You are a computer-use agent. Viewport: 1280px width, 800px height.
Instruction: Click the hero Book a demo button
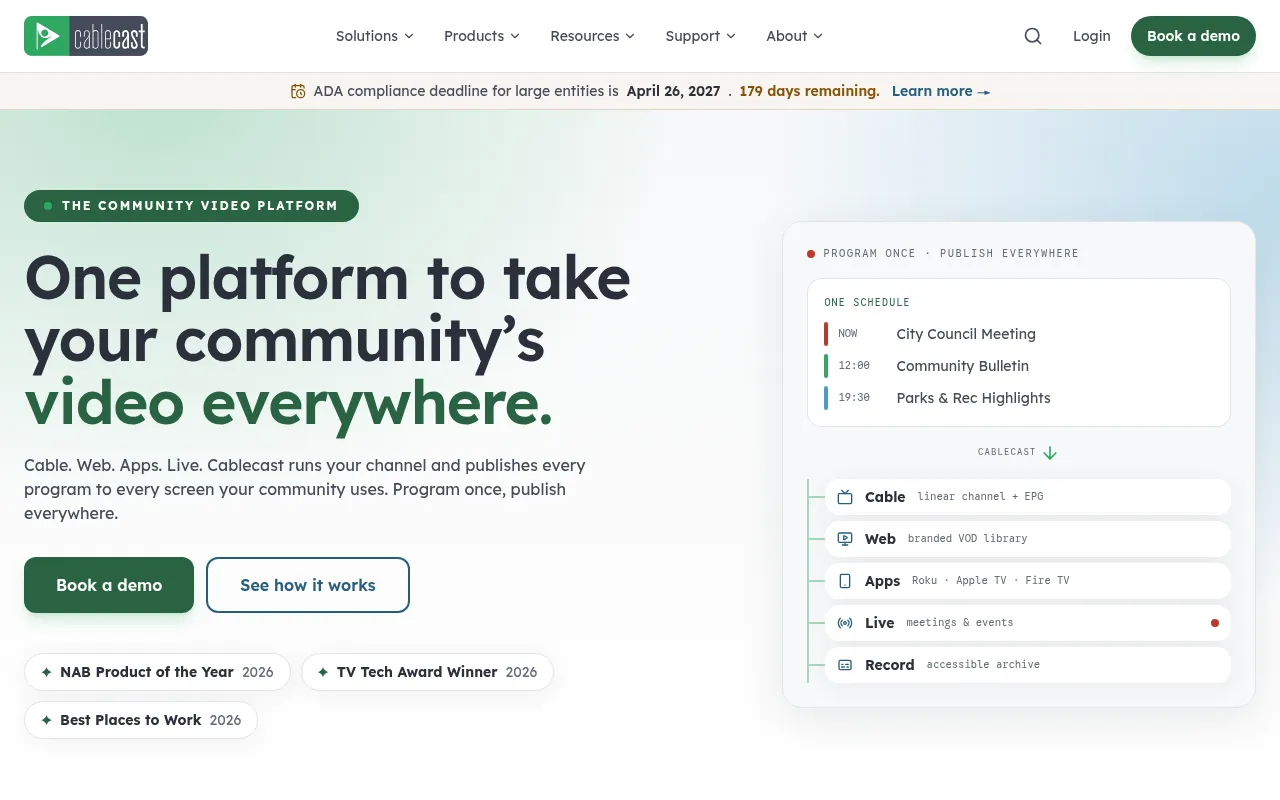(x=109, y=585)
